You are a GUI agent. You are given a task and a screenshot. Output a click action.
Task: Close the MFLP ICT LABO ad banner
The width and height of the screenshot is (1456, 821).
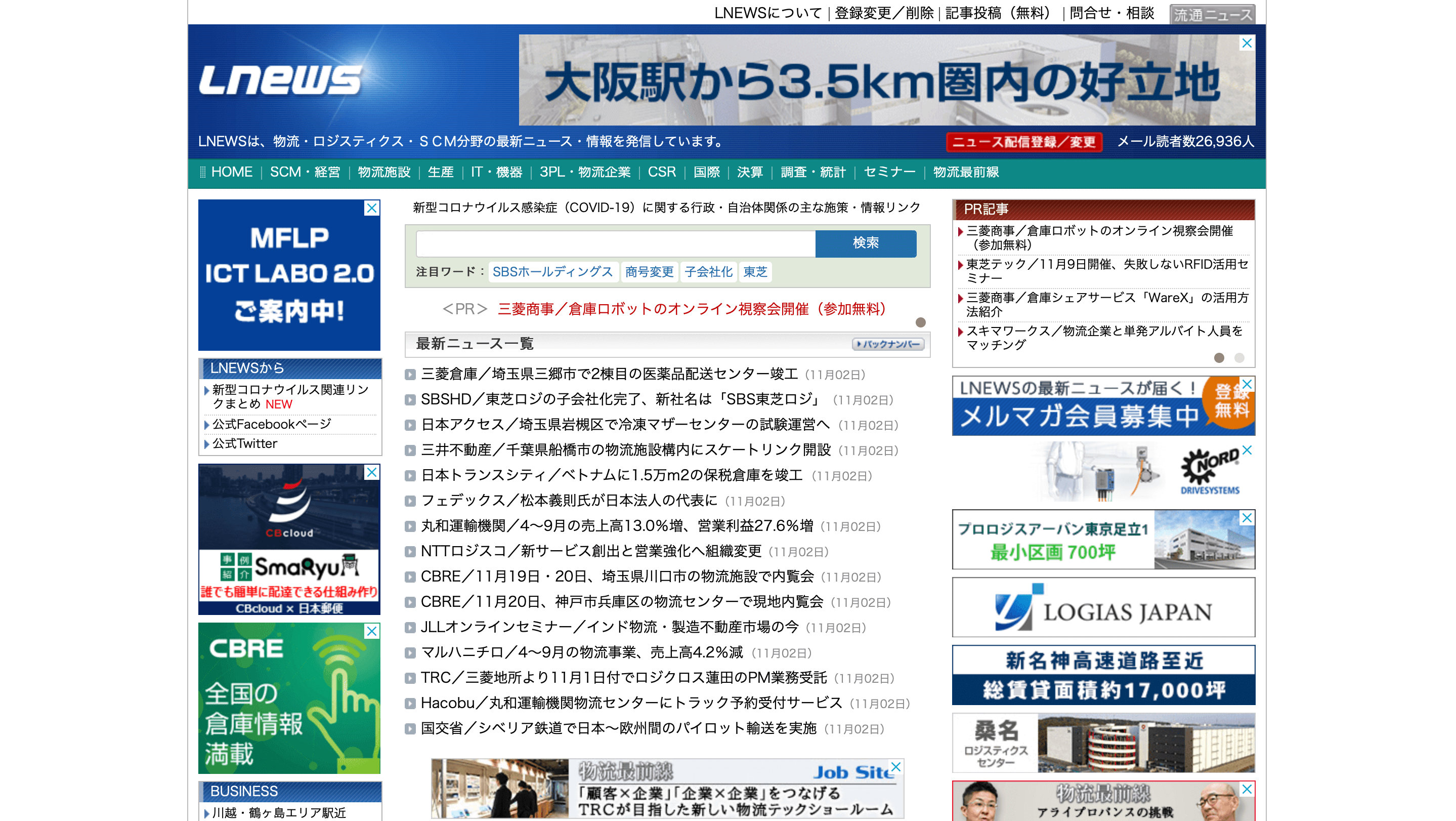pos(371,208)
